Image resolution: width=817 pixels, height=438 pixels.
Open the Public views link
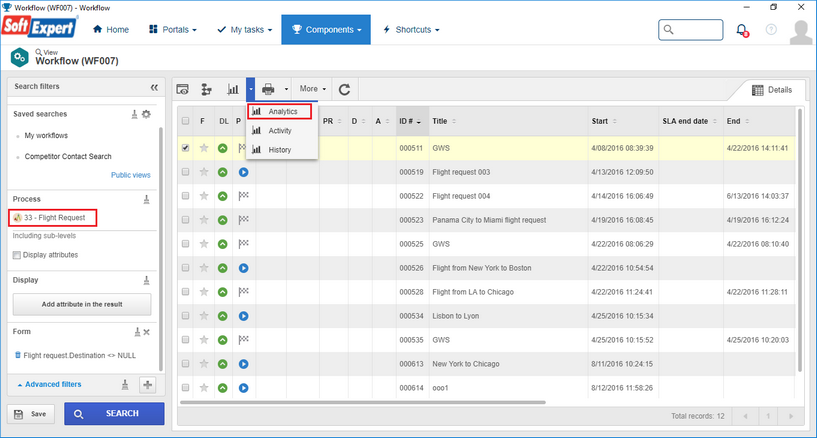click(x=130, y=175)
